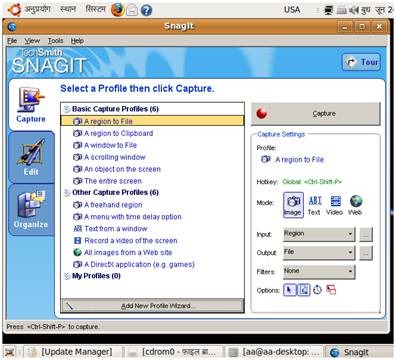Select Image capture mode

tap(293, 205)
